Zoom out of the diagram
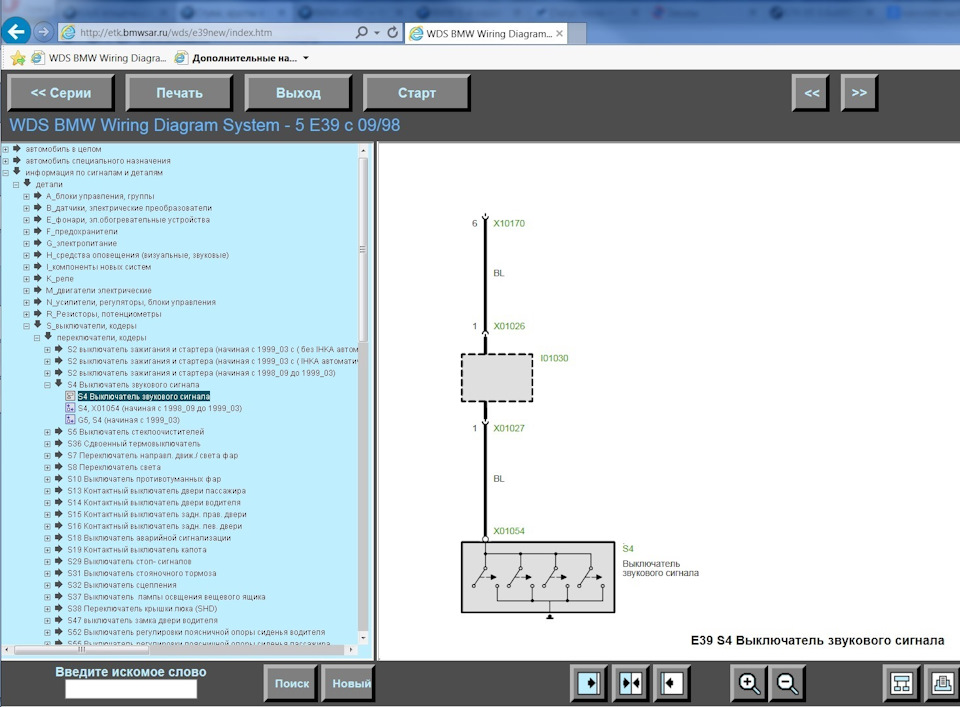 tap(787, 683)
